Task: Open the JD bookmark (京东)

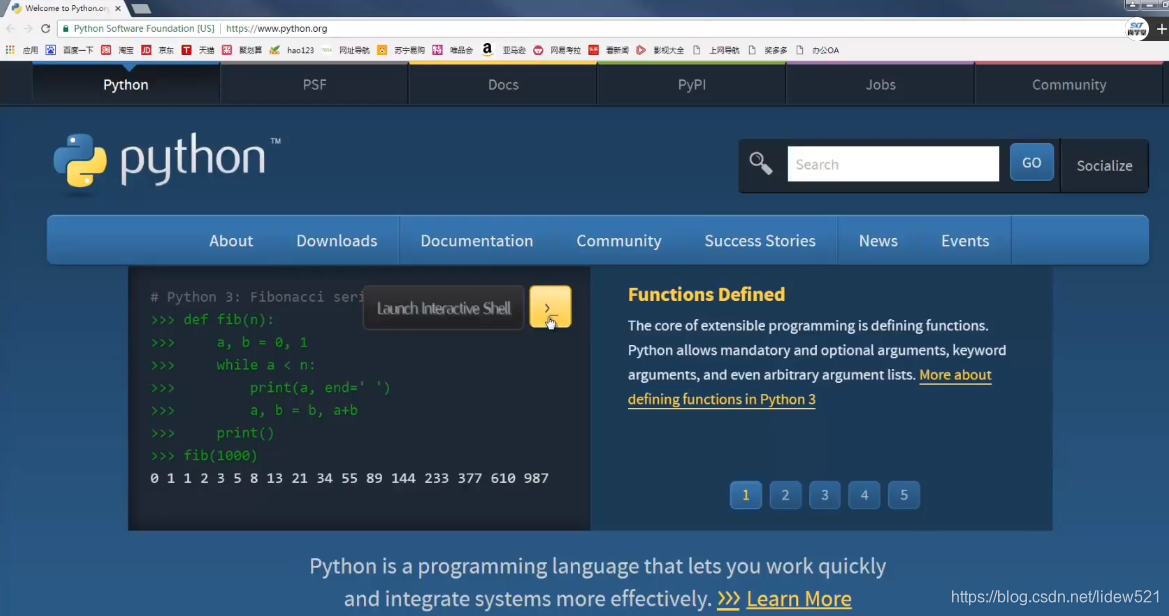Action: pos(157,50)
